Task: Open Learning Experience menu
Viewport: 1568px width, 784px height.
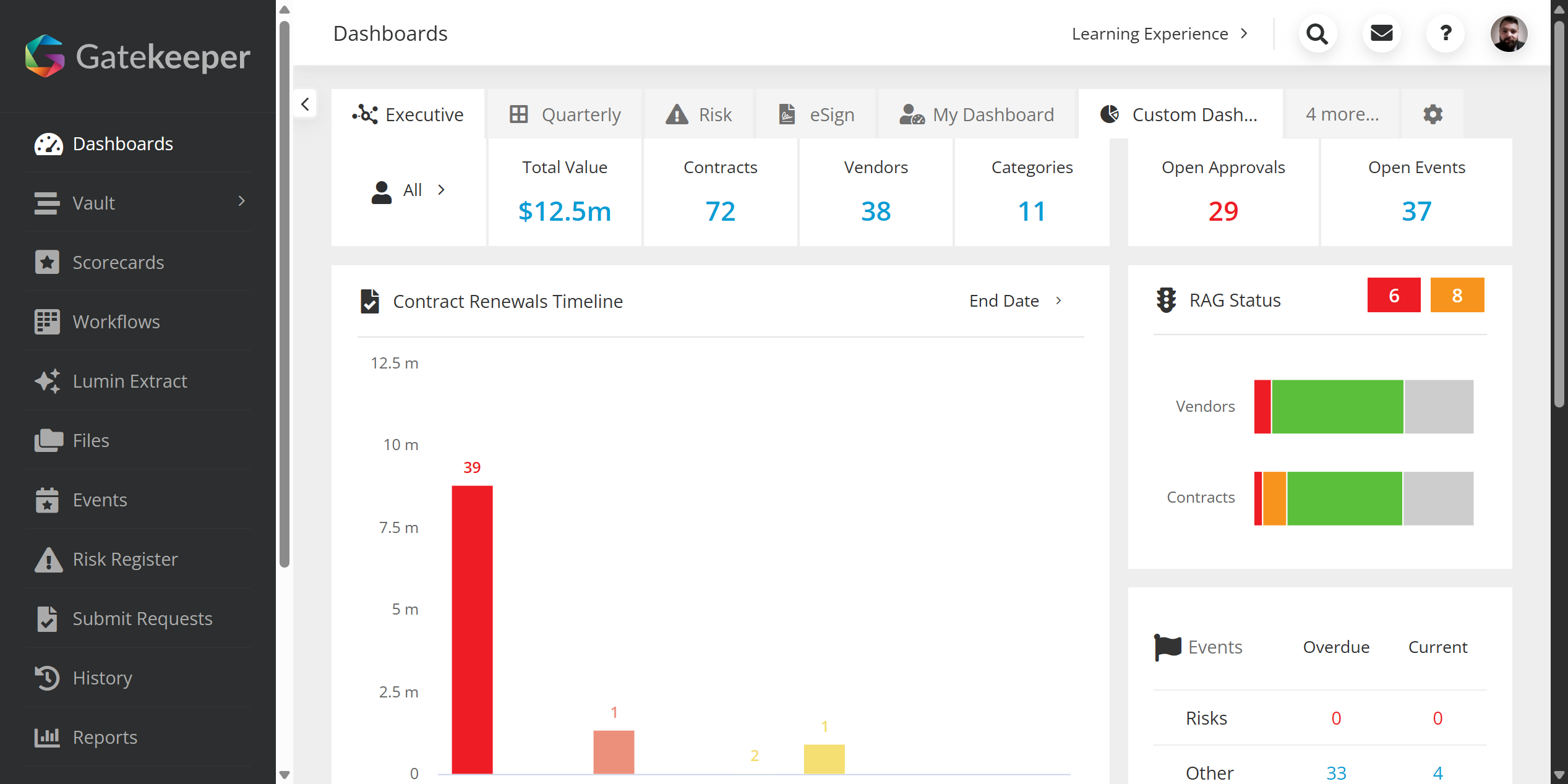Action: tap(1159, 33)
